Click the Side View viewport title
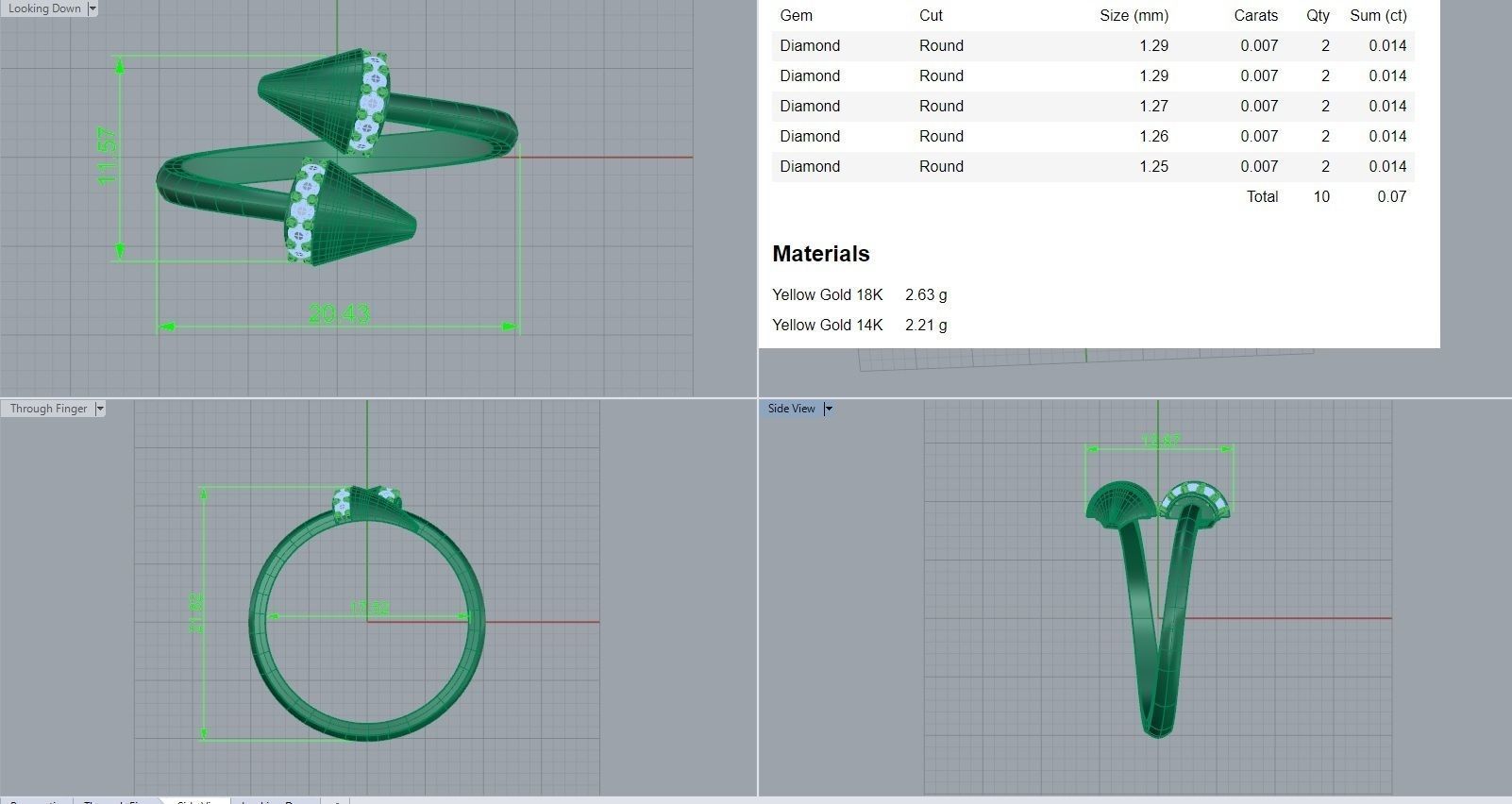 [x=791, y=409]
